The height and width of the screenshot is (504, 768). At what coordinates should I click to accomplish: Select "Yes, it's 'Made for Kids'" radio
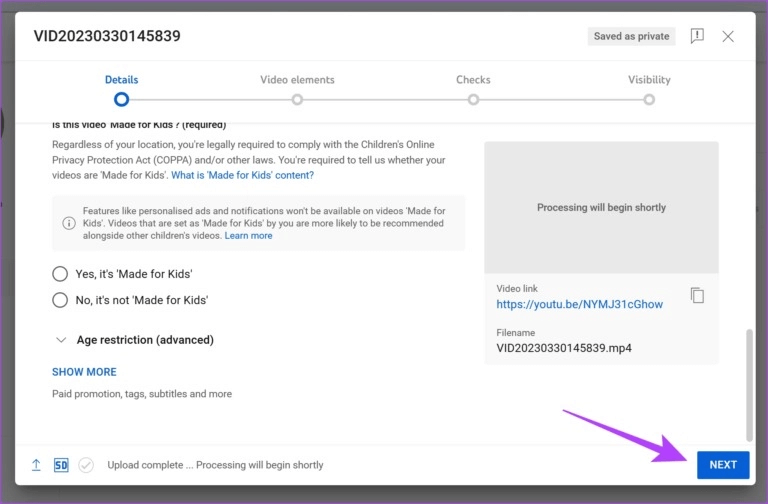click(60, 274)
